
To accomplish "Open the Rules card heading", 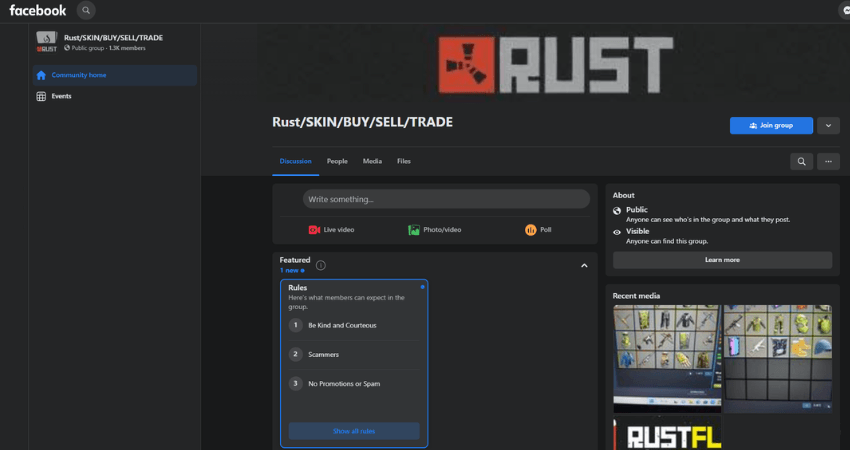I will (298, 288).
